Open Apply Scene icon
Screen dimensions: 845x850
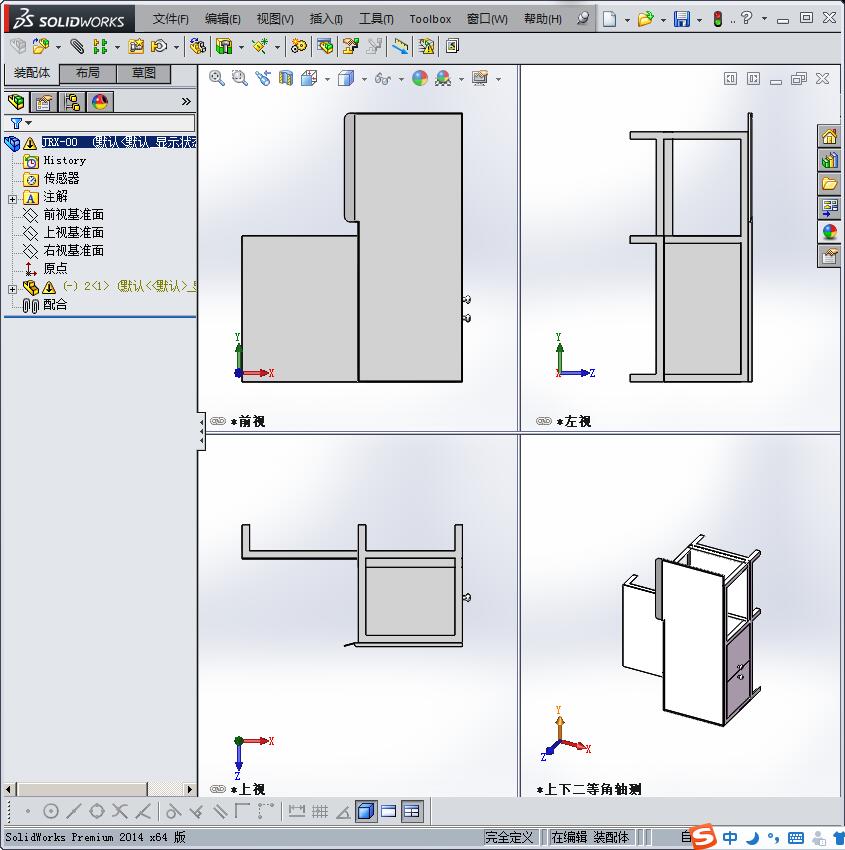(x=443, y=79)
